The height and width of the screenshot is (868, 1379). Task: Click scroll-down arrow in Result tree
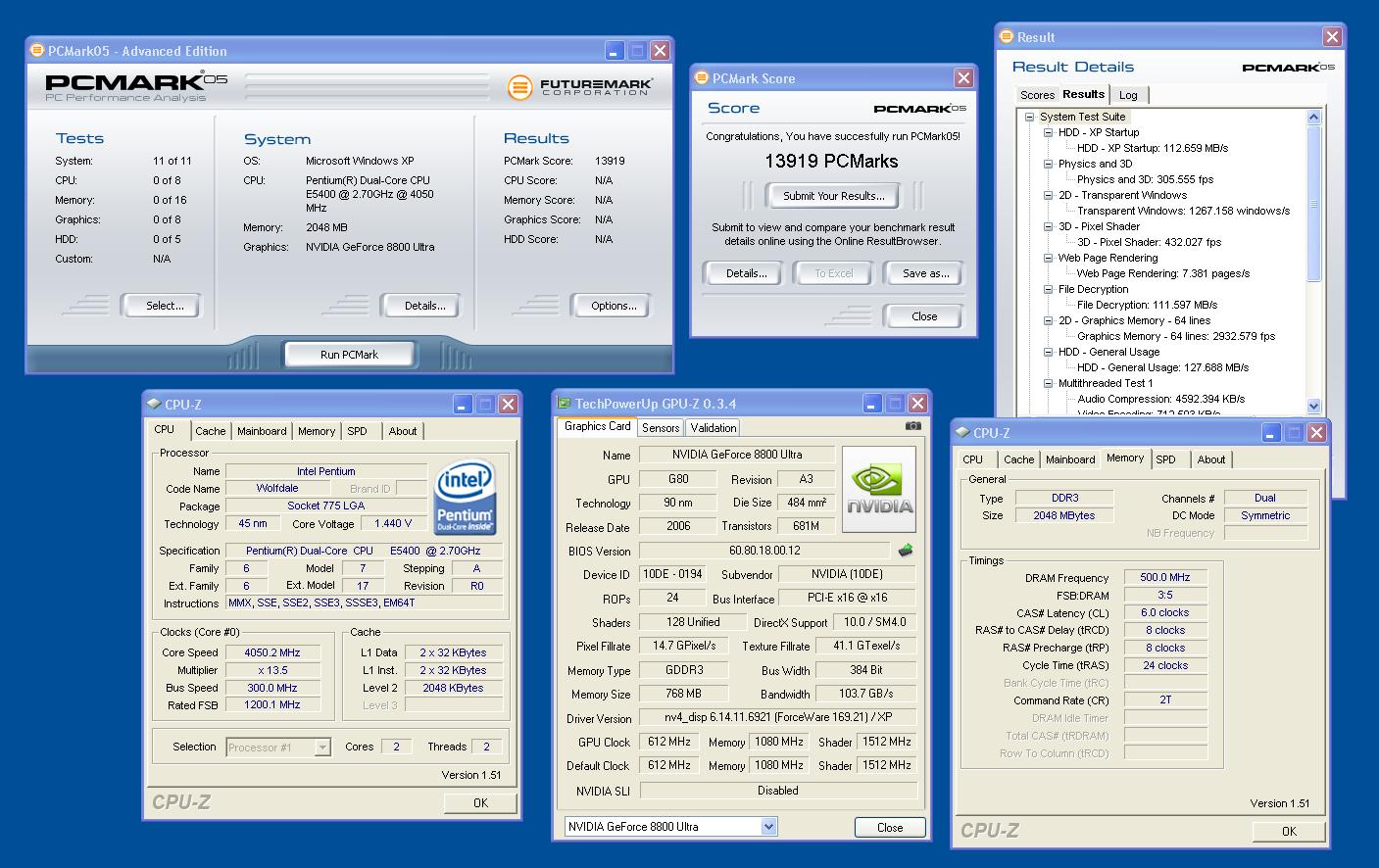tap(1314, 406)
